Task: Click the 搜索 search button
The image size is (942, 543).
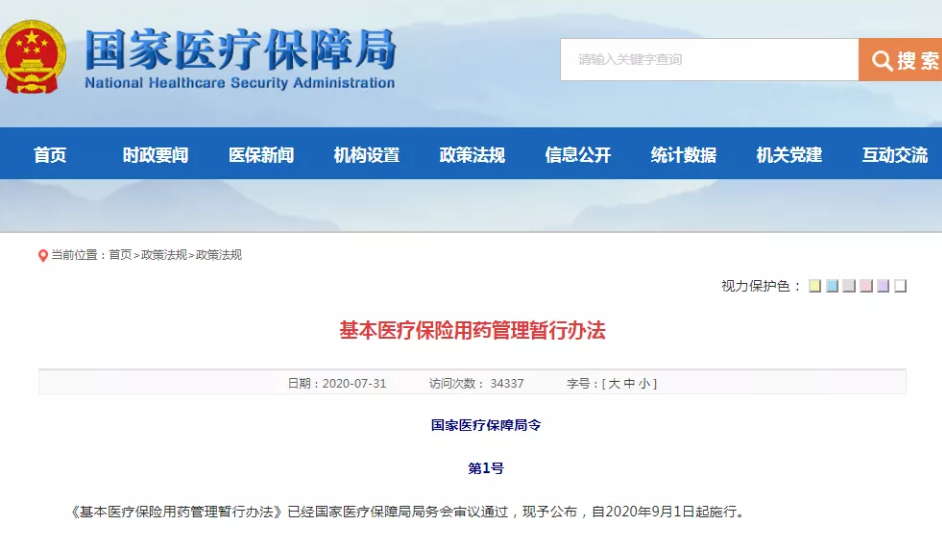Action: tap(901, 60)
